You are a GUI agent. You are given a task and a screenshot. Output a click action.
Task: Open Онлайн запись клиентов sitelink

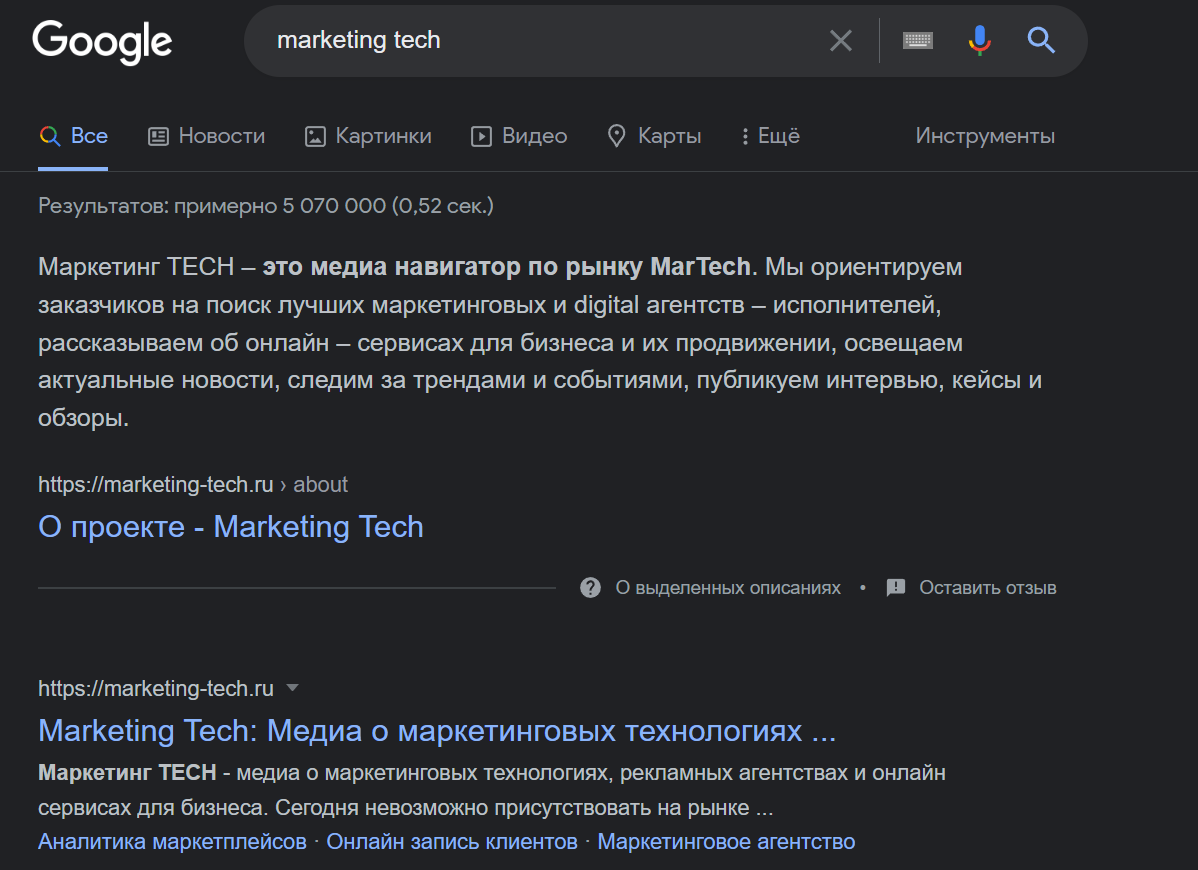[452, 842]
